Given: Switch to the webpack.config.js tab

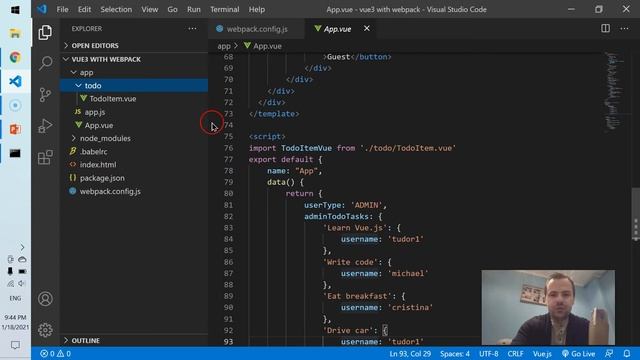Looking at the screenshot, I should click(x=256, y=29).
